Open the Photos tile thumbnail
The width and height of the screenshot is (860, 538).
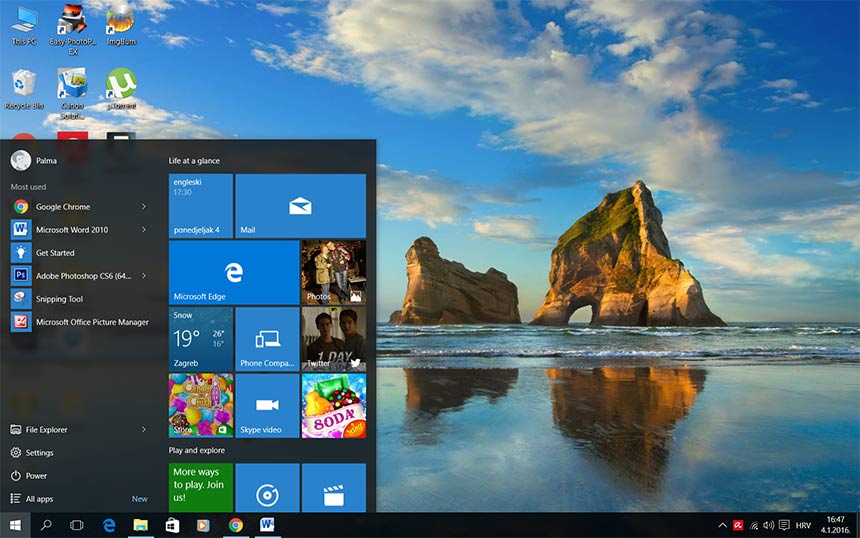click(333, 272)
